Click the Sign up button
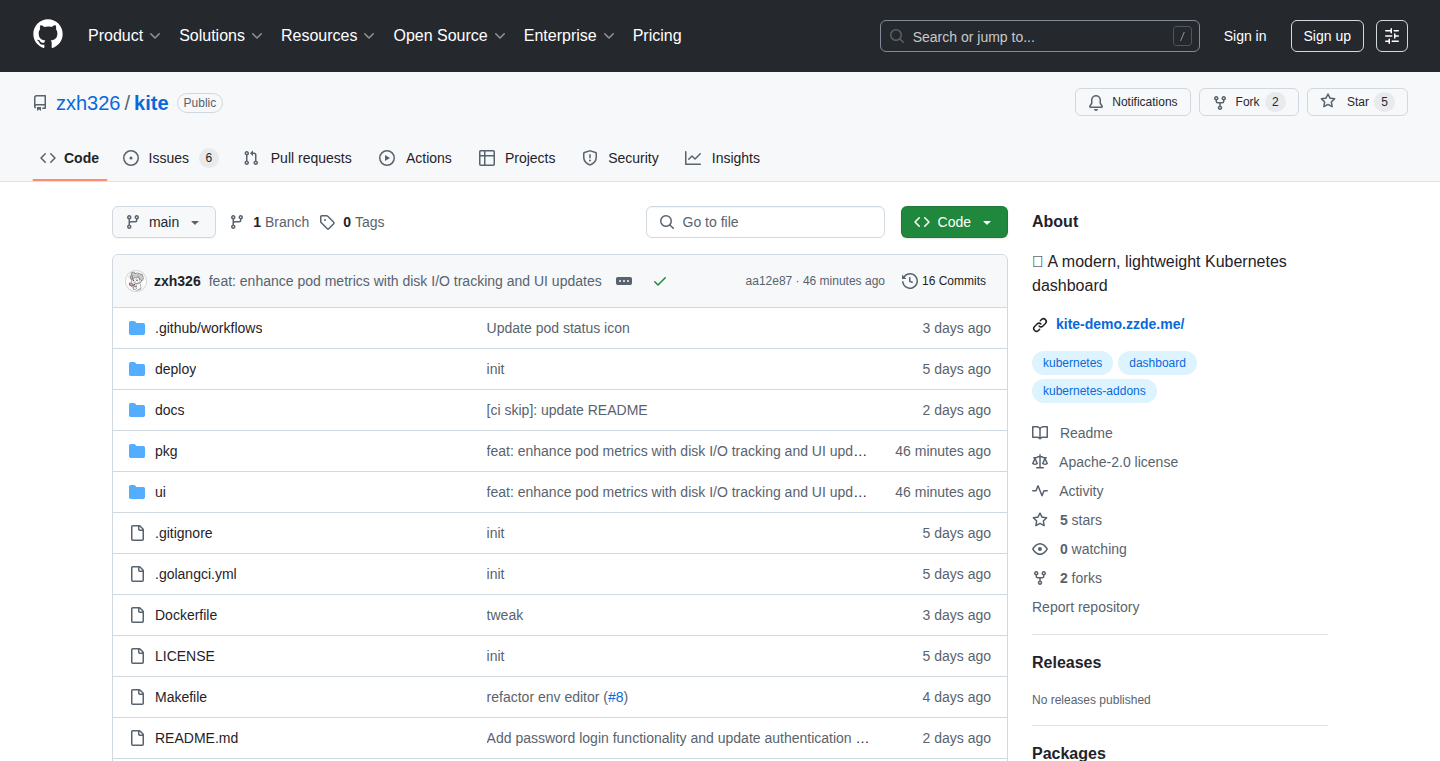1440x761 pixels. pos(1327,36)
